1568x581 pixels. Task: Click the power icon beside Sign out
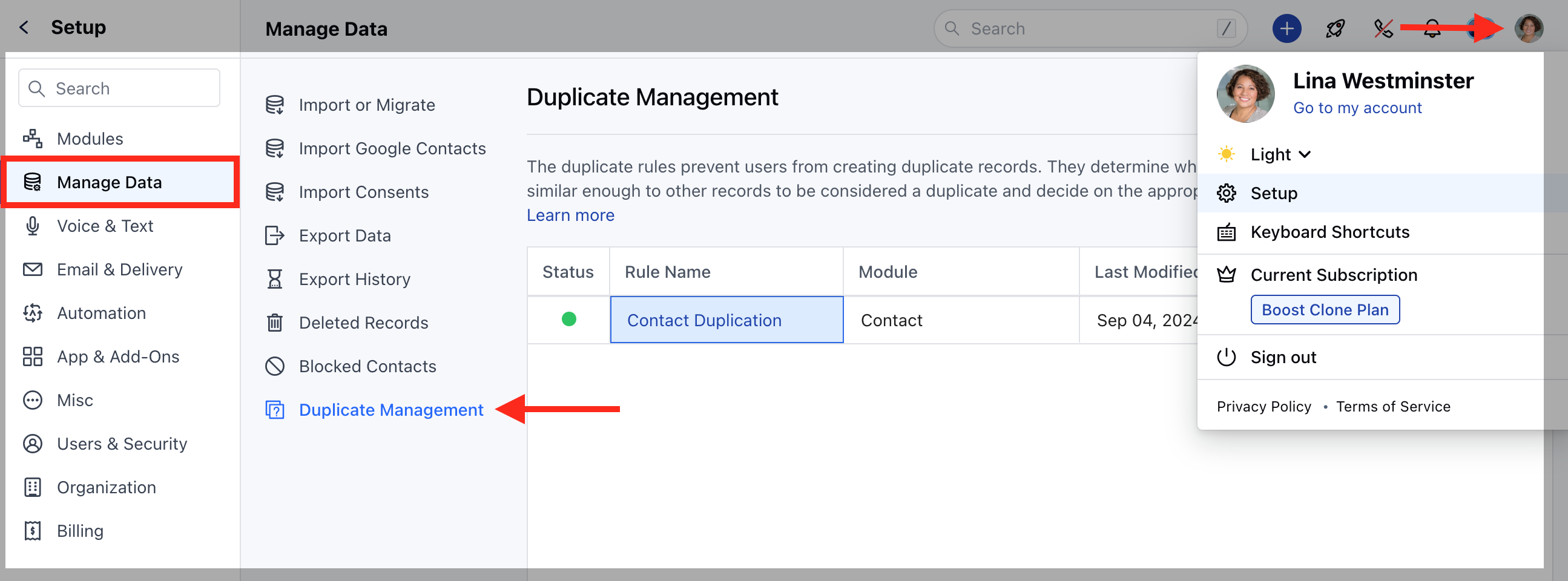(1226, 357)
